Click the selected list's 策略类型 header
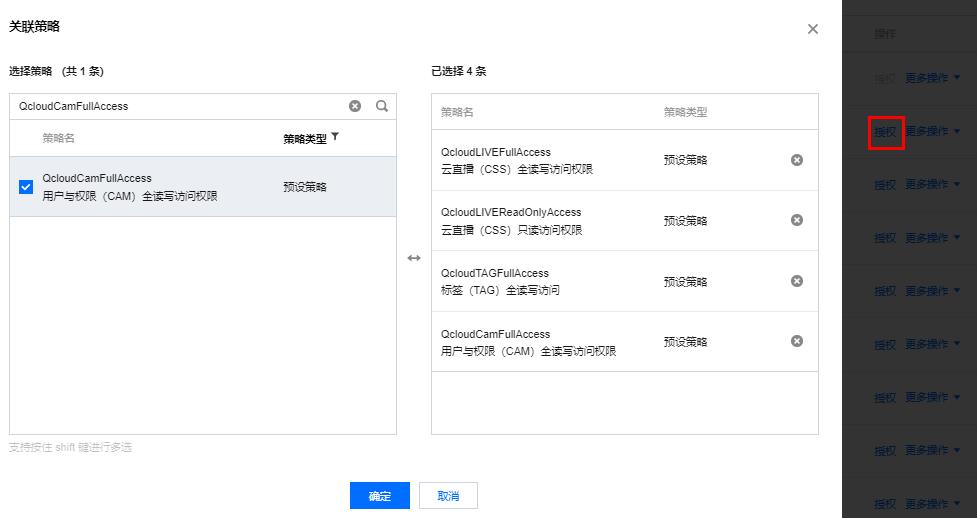The image size is (977, 518). pos(685,112)
